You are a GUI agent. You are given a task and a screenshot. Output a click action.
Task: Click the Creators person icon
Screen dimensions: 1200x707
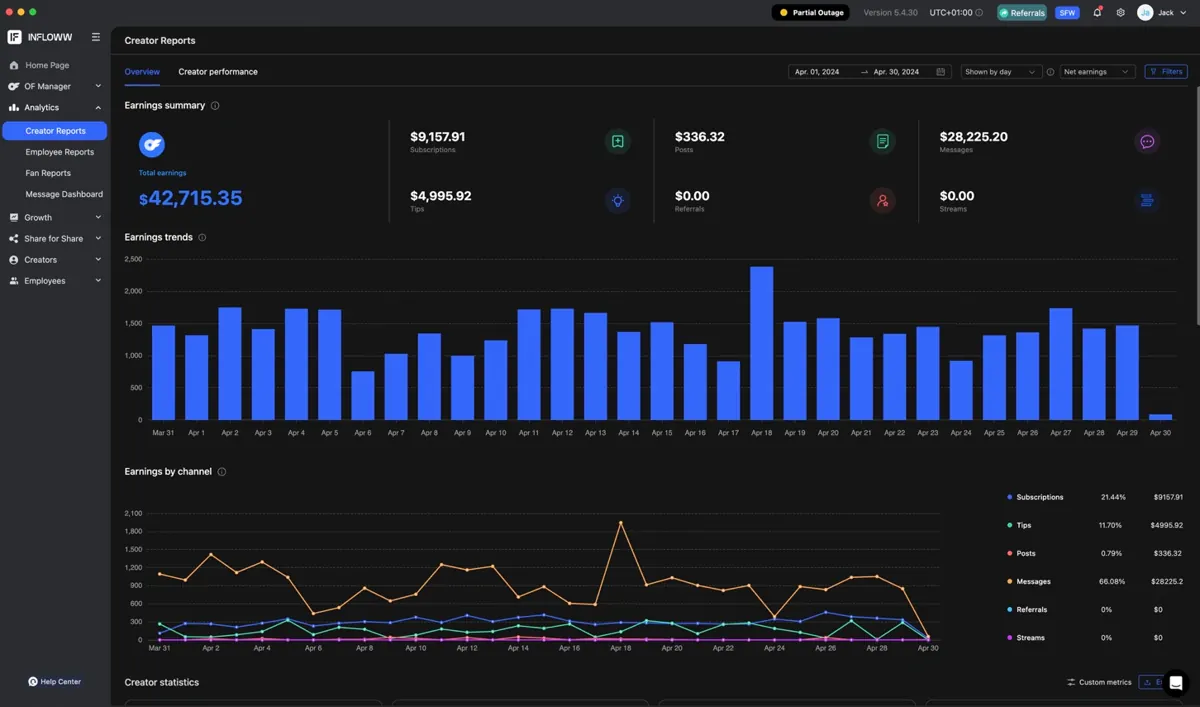tap(14, 260)
